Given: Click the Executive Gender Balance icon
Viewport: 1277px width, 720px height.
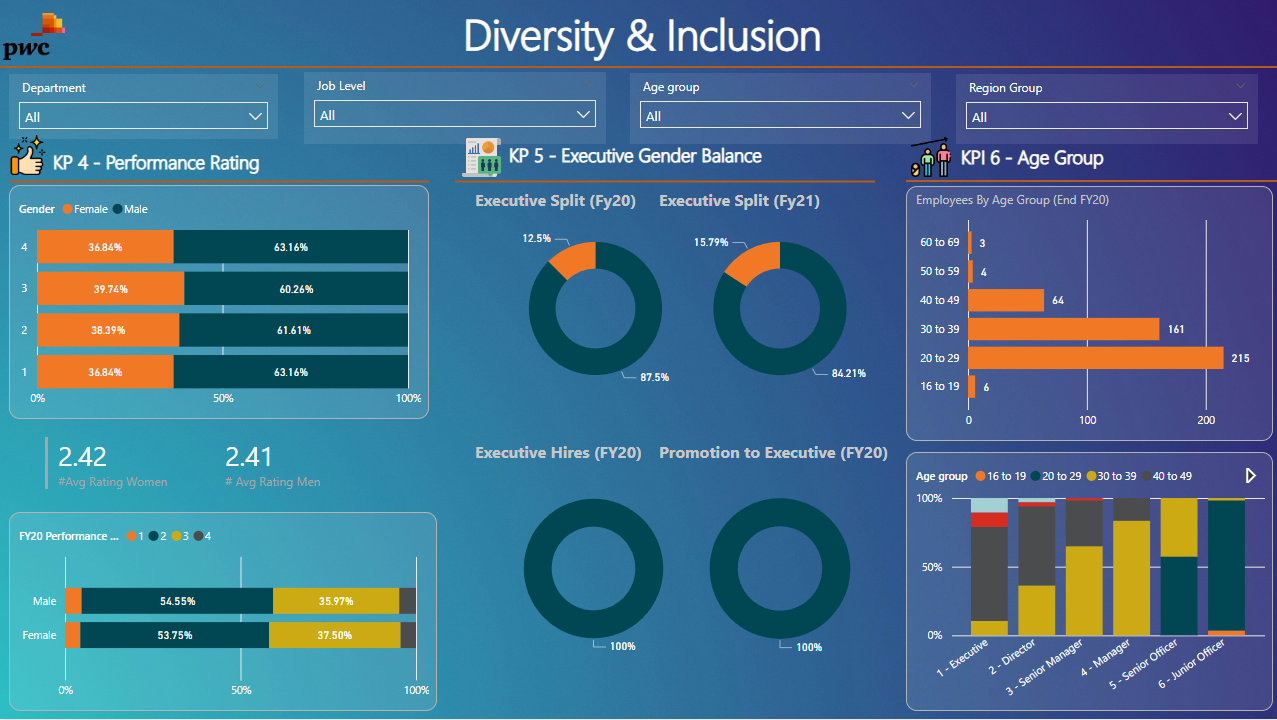Looking at the screenshot, I should pyautogui.click(x=481, y=158).
